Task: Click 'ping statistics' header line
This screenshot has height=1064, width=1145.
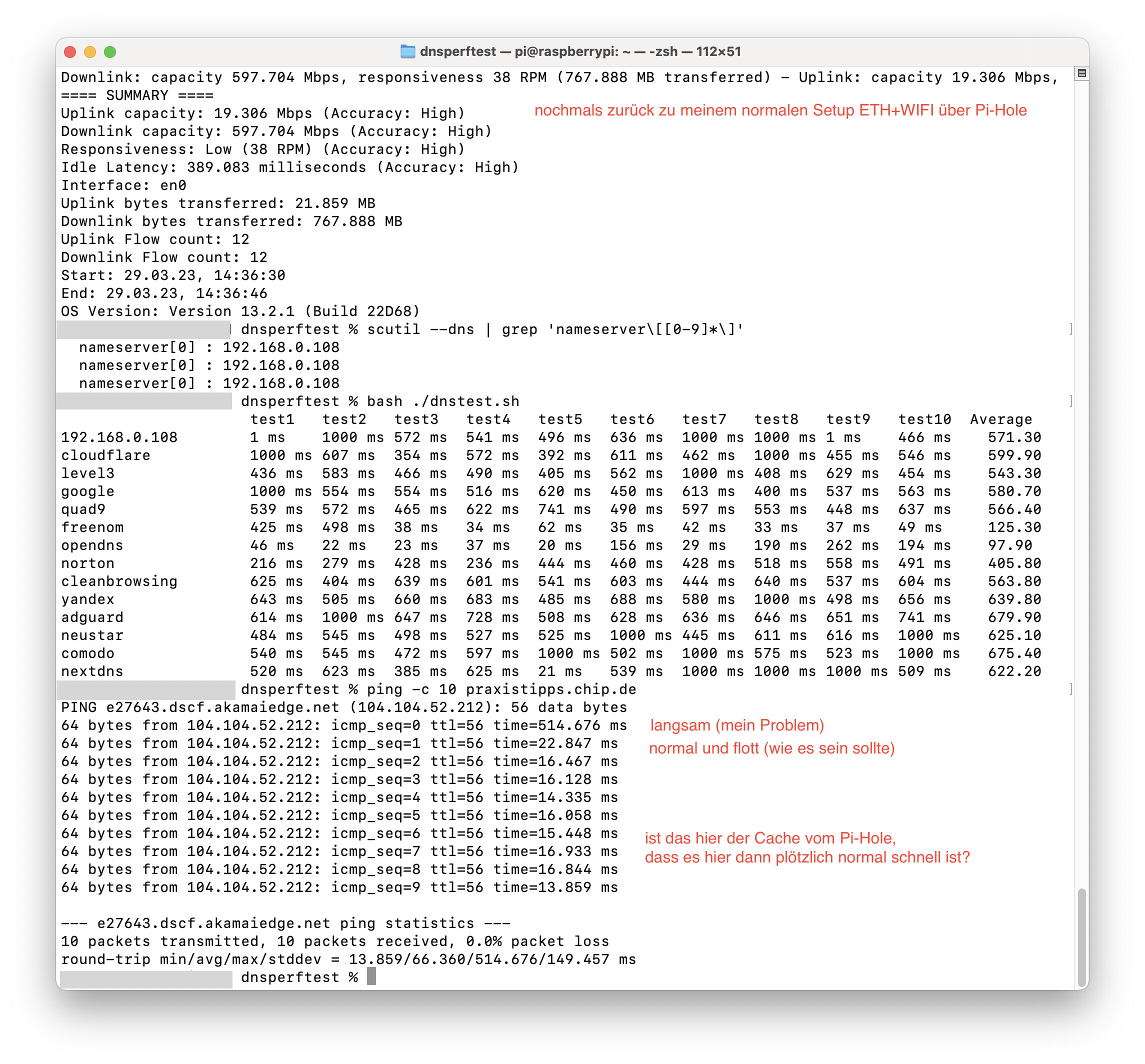Action: (x=285, y=923)
